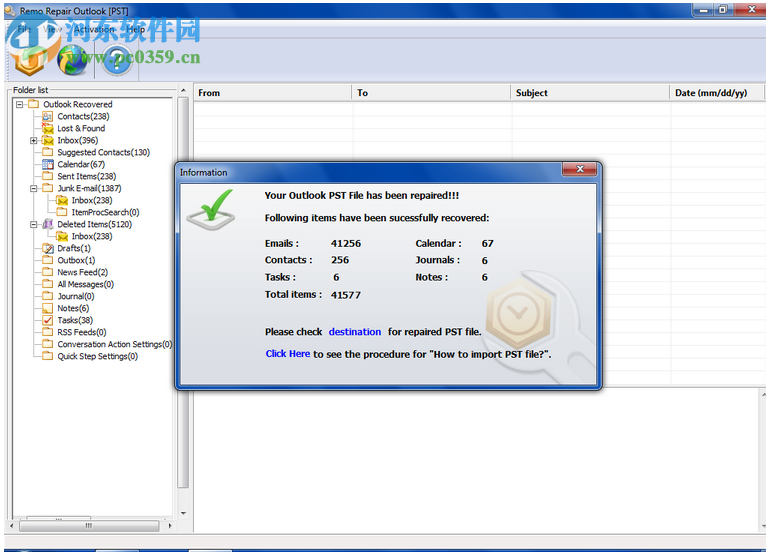The height and width of the screenshot is (552, 766).
Task: Open the help question-mark toolbar icon
Action: pyautogui.click(x=117, y=60)
